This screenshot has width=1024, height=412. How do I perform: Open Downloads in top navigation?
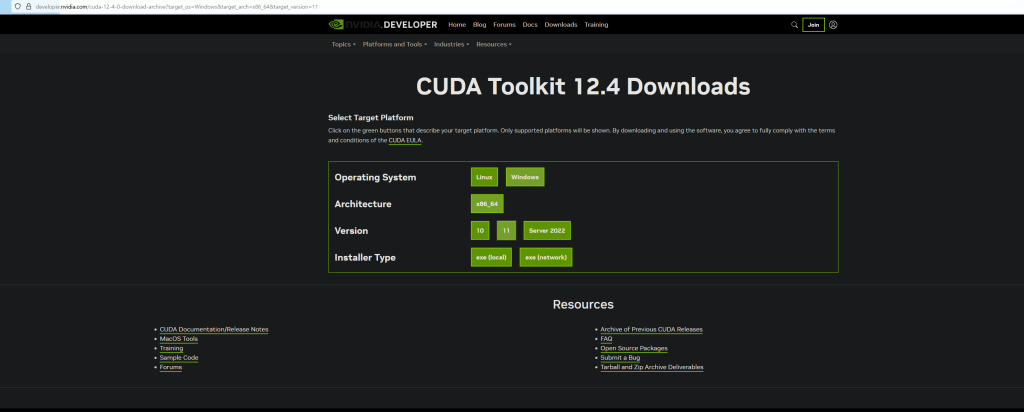tap(561, 25)
